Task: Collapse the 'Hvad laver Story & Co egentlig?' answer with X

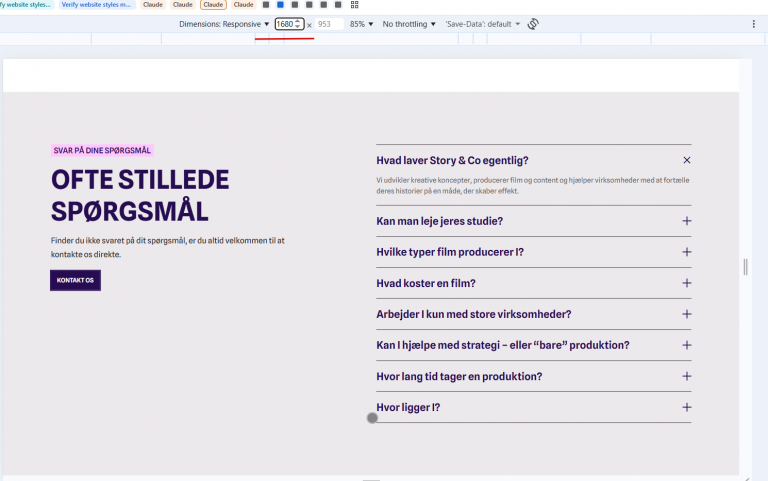Action: (687, 160)
